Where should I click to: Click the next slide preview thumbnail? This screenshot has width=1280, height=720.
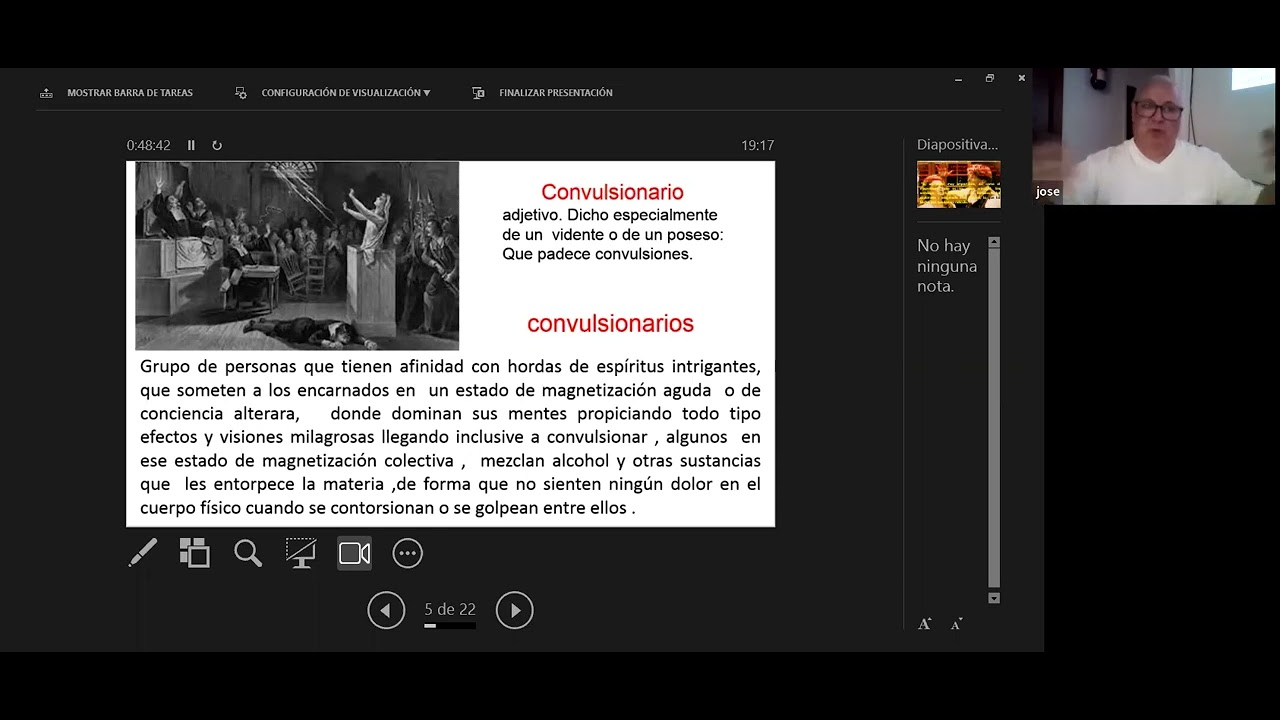(x=959, y=184)
